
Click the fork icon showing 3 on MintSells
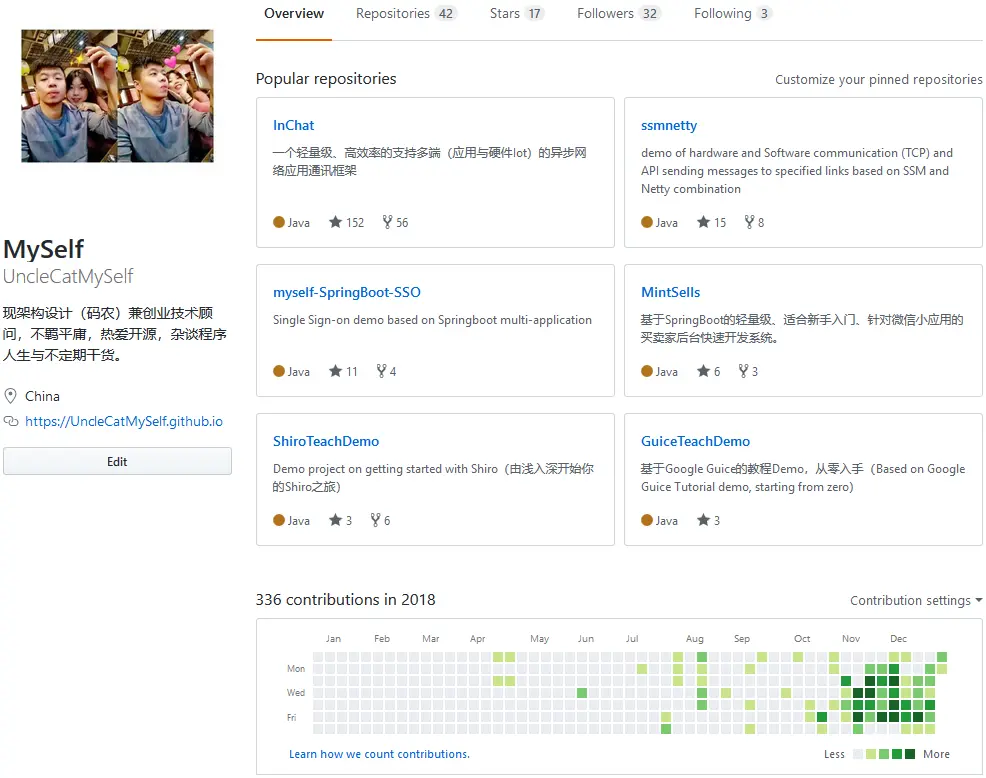click(x=743, y=371)
